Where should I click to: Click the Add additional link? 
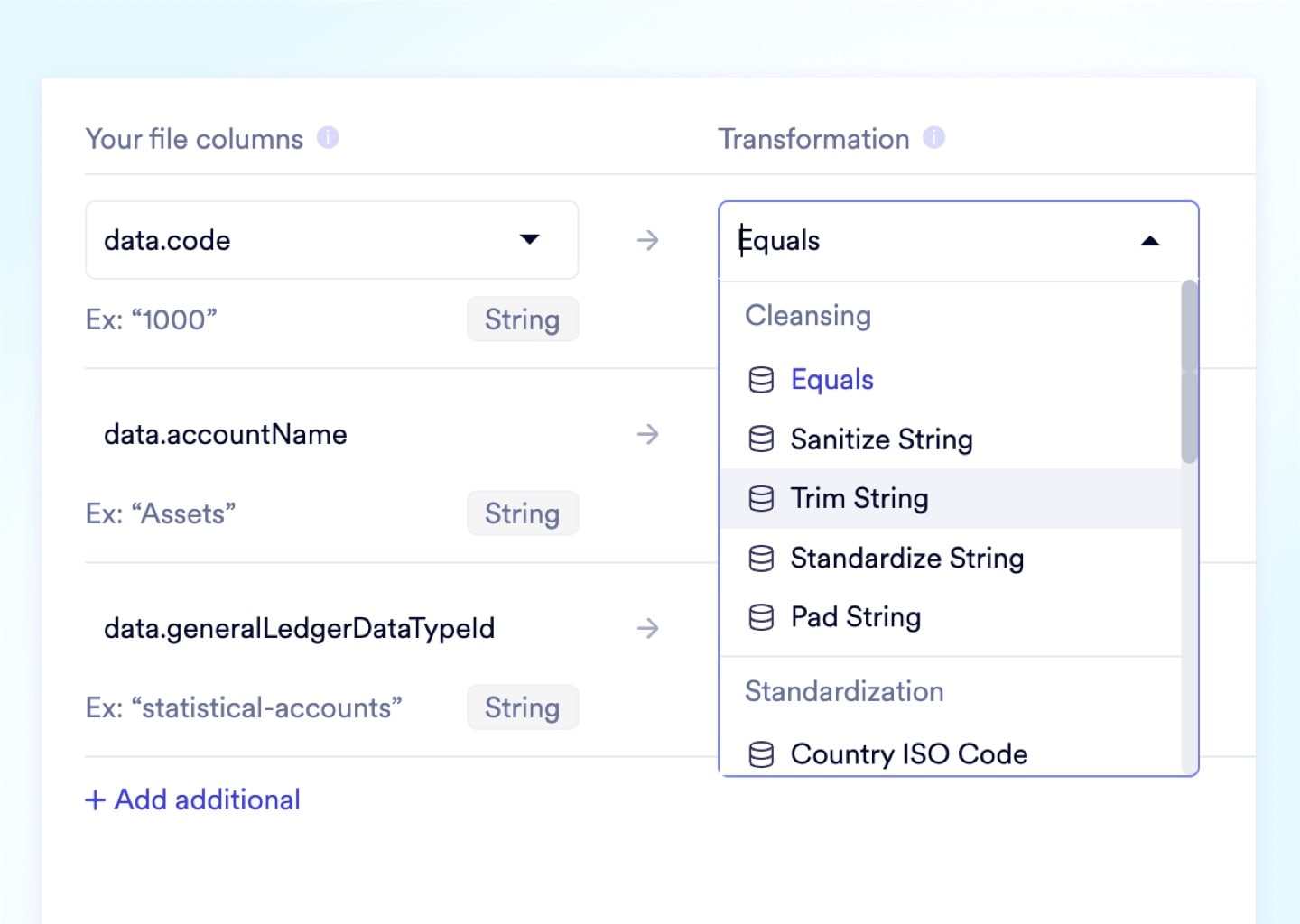(192, 799)
